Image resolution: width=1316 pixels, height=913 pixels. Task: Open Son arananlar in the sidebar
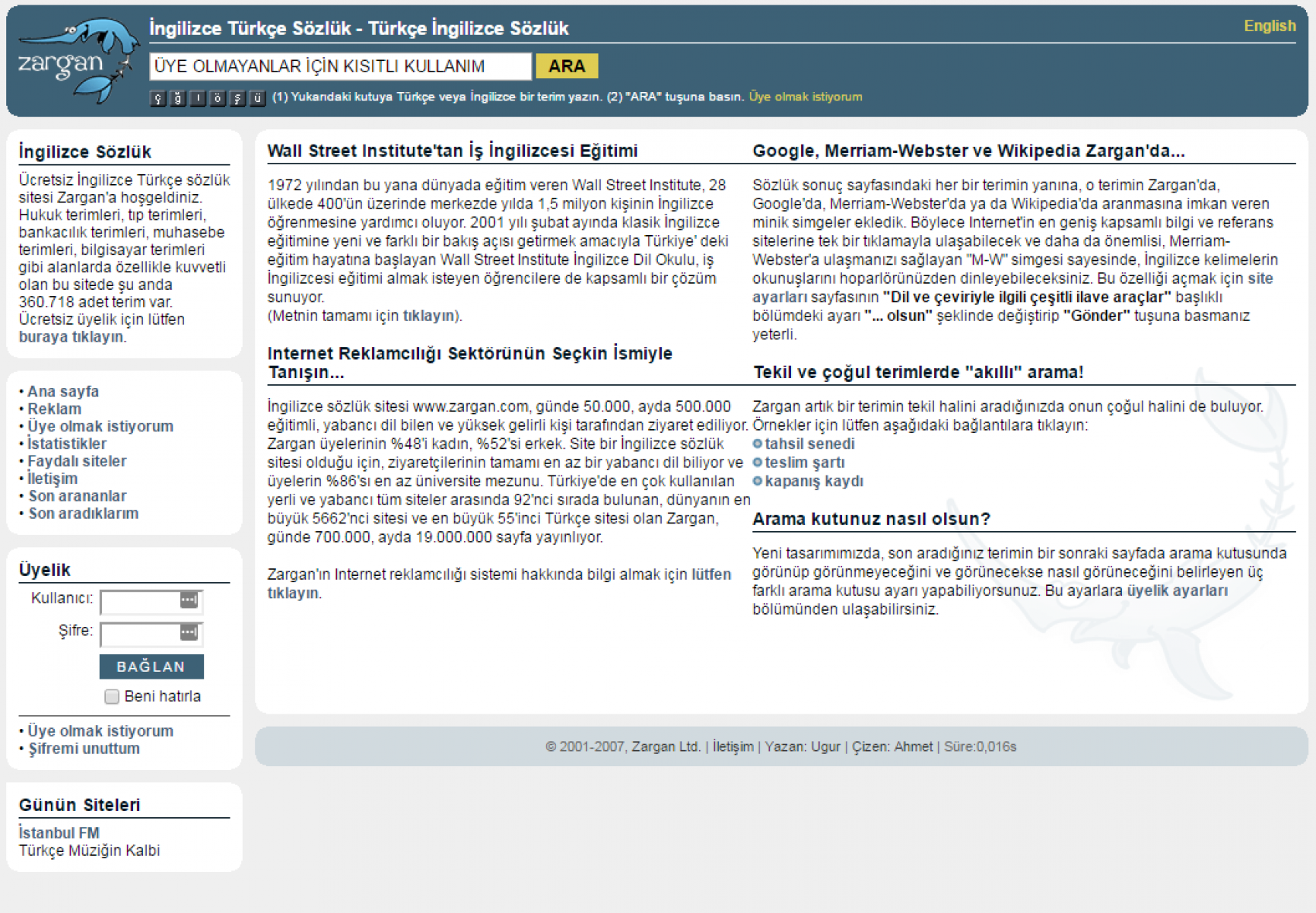click(x=78, y=496)
